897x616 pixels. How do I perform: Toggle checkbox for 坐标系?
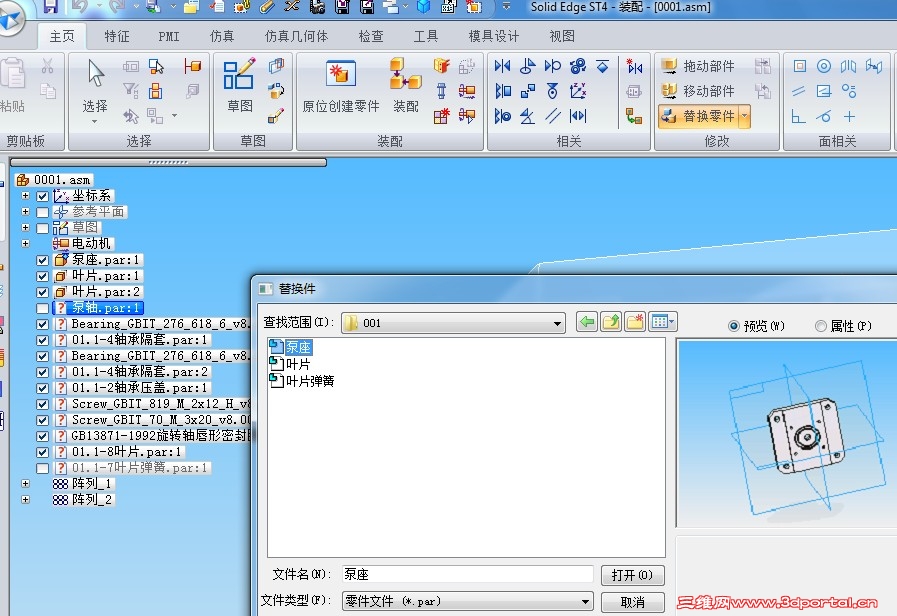point(42,196)
